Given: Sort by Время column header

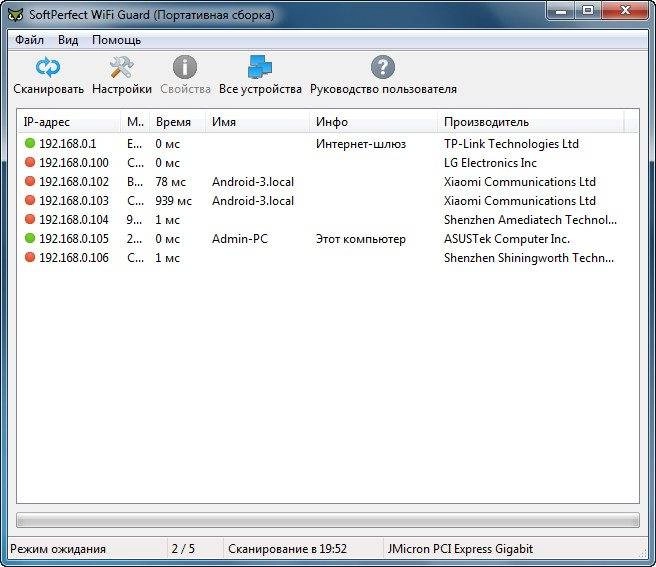Looking at the screenshot, I should coord(178,122).
